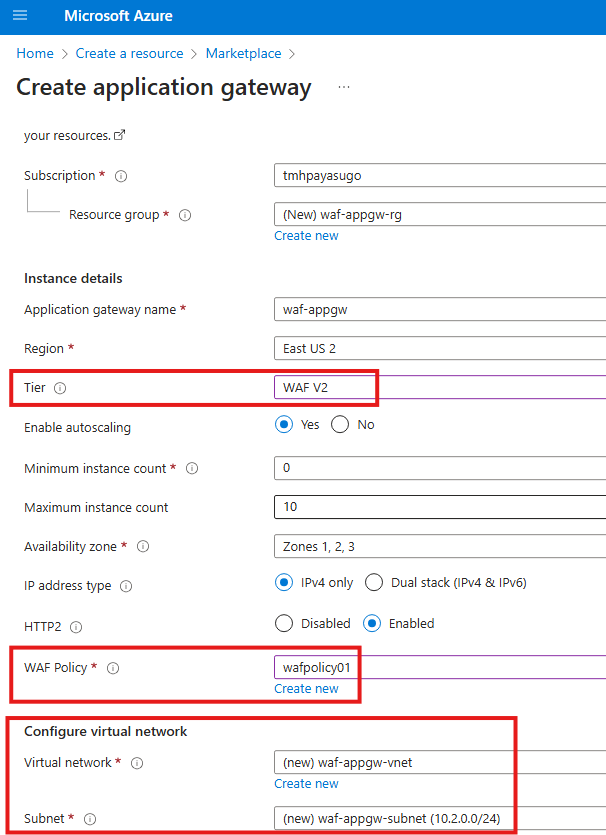Image resolution: width=606 pixels, height=835 pixels.
Task: Show Availability zone info icon
Action: (143, 546)
